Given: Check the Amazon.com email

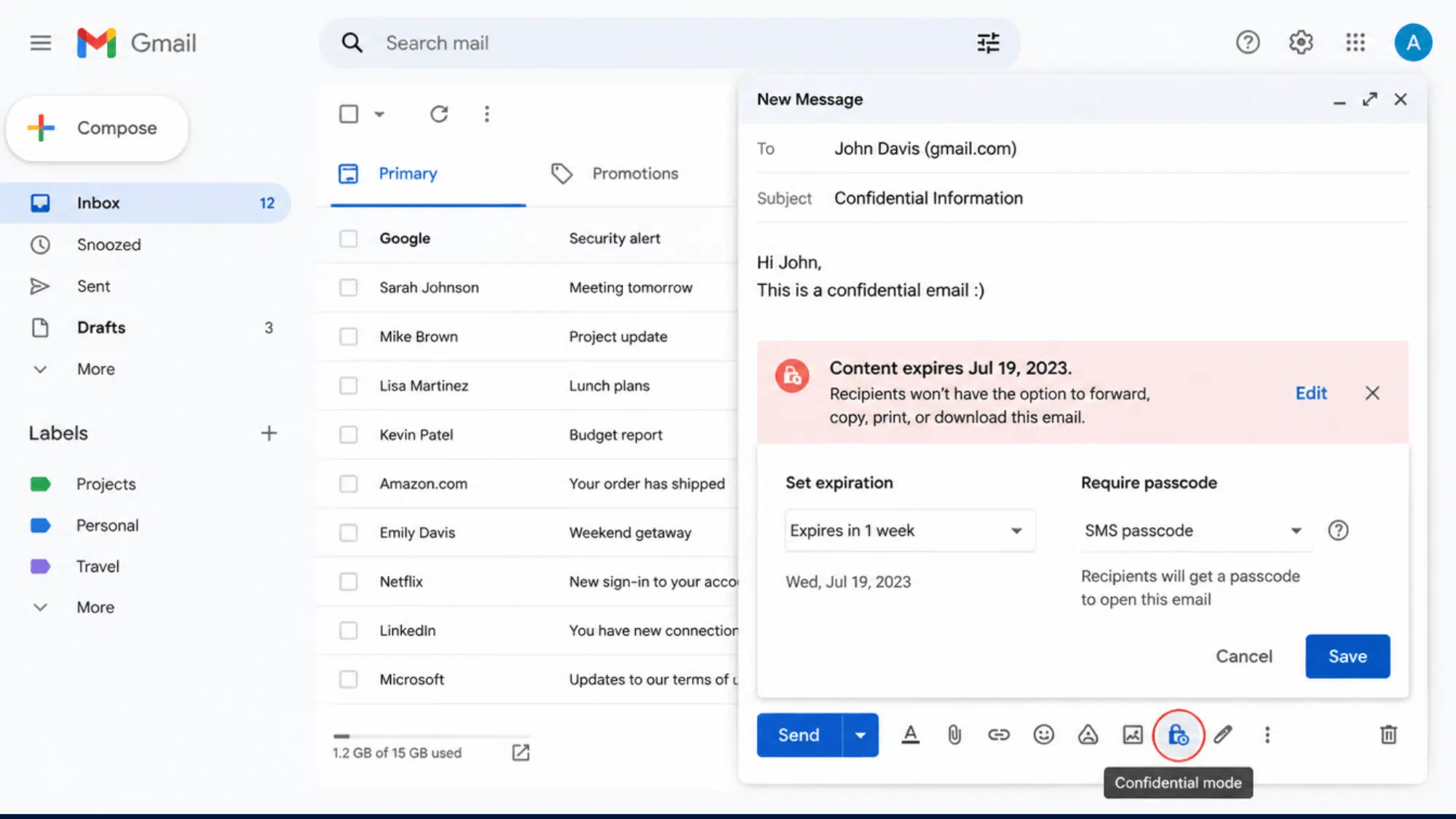Looking at the screenshot, I should (x=349, y=484).
